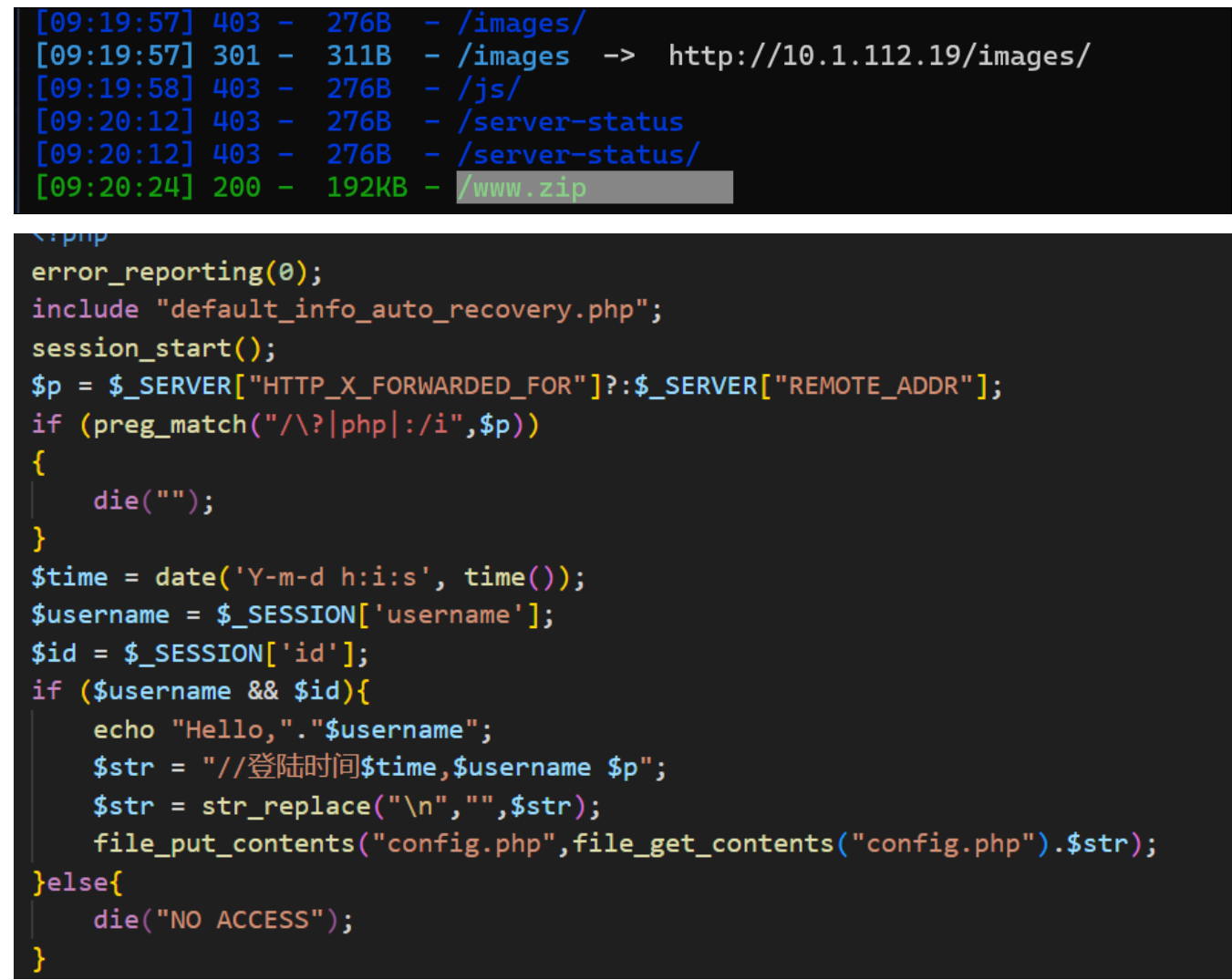Image resolution: width=1232 pixels, height=980 pixels.
Task: Click the first /images/ 403 path
Action: point(522,24)
